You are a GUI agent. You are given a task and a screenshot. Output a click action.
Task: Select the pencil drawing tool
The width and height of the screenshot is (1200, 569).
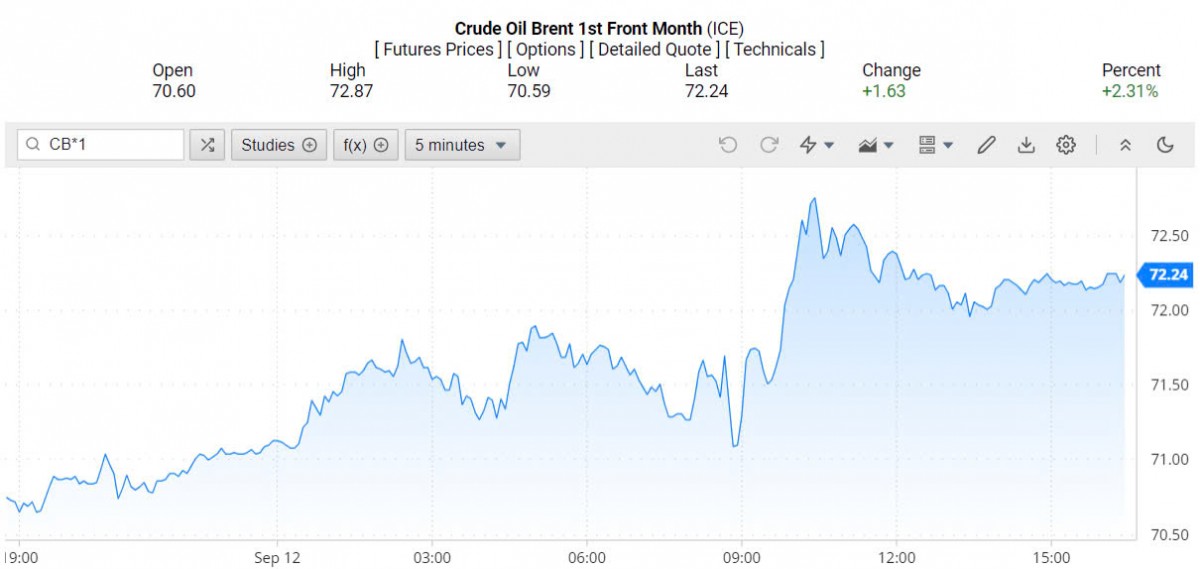pos(986,145)
